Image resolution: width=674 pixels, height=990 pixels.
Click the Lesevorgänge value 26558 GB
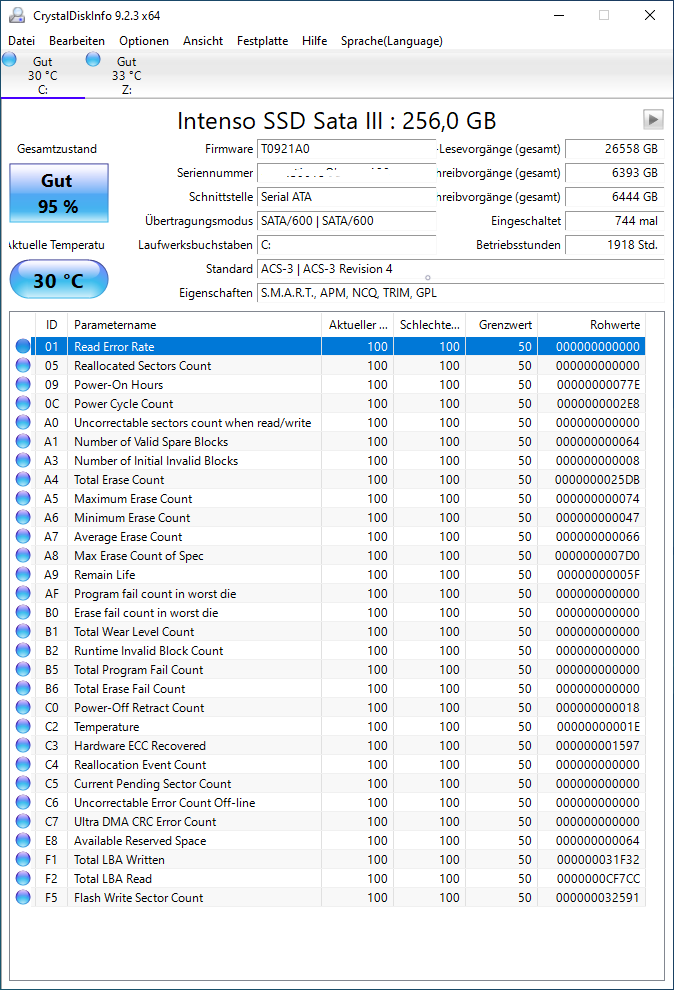(x=615, y=149)
